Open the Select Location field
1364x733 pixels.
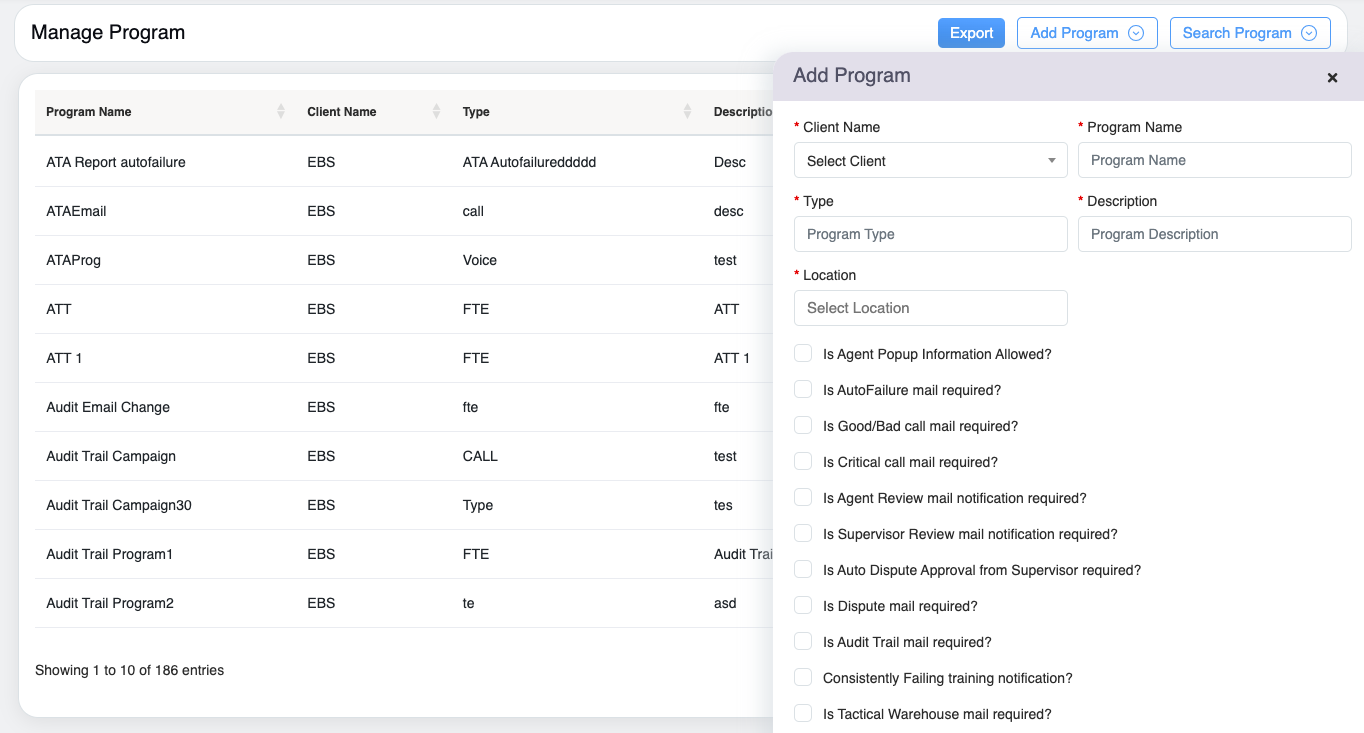pos(930,308)
